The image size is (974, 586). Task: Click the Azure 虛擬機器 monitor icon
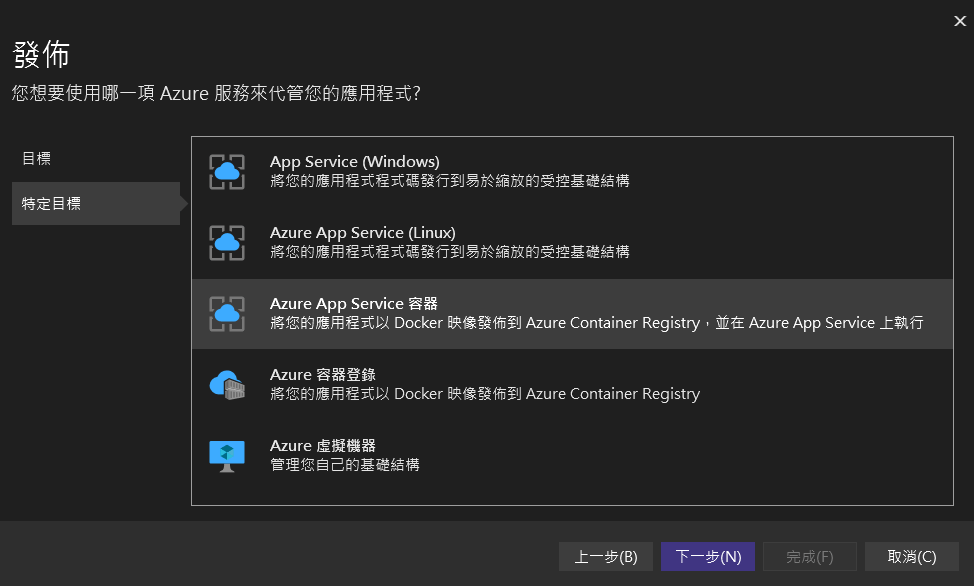(227, 455)
